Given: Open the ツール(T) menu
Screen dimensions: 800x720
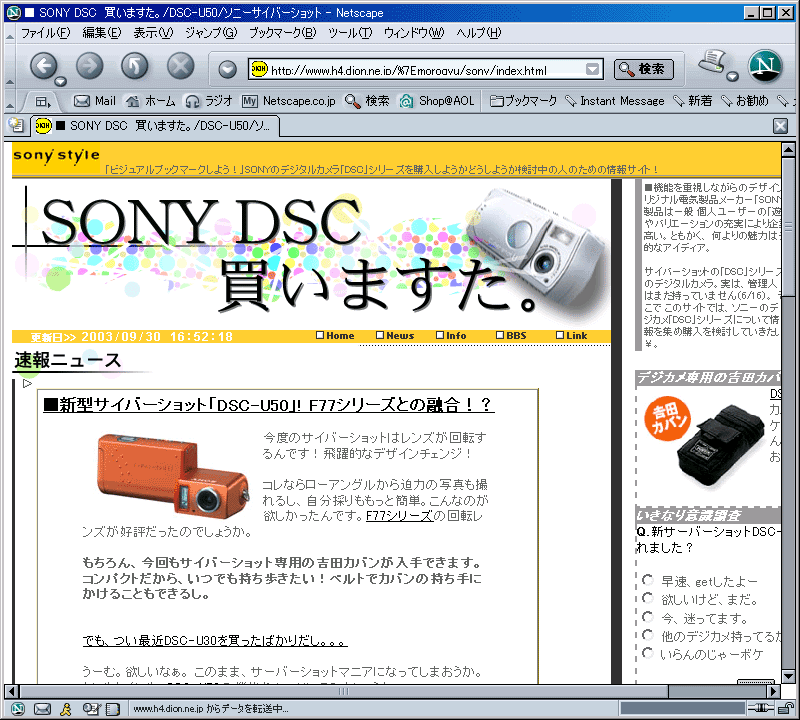Looking at the screenshot, I should pos(350,33).
